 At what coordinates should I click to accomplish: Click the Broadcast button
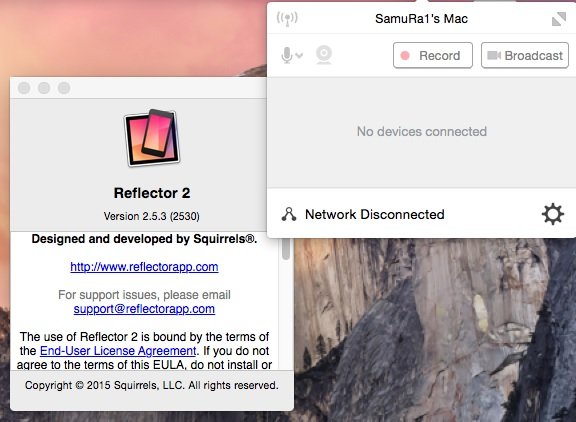(525, 55)
